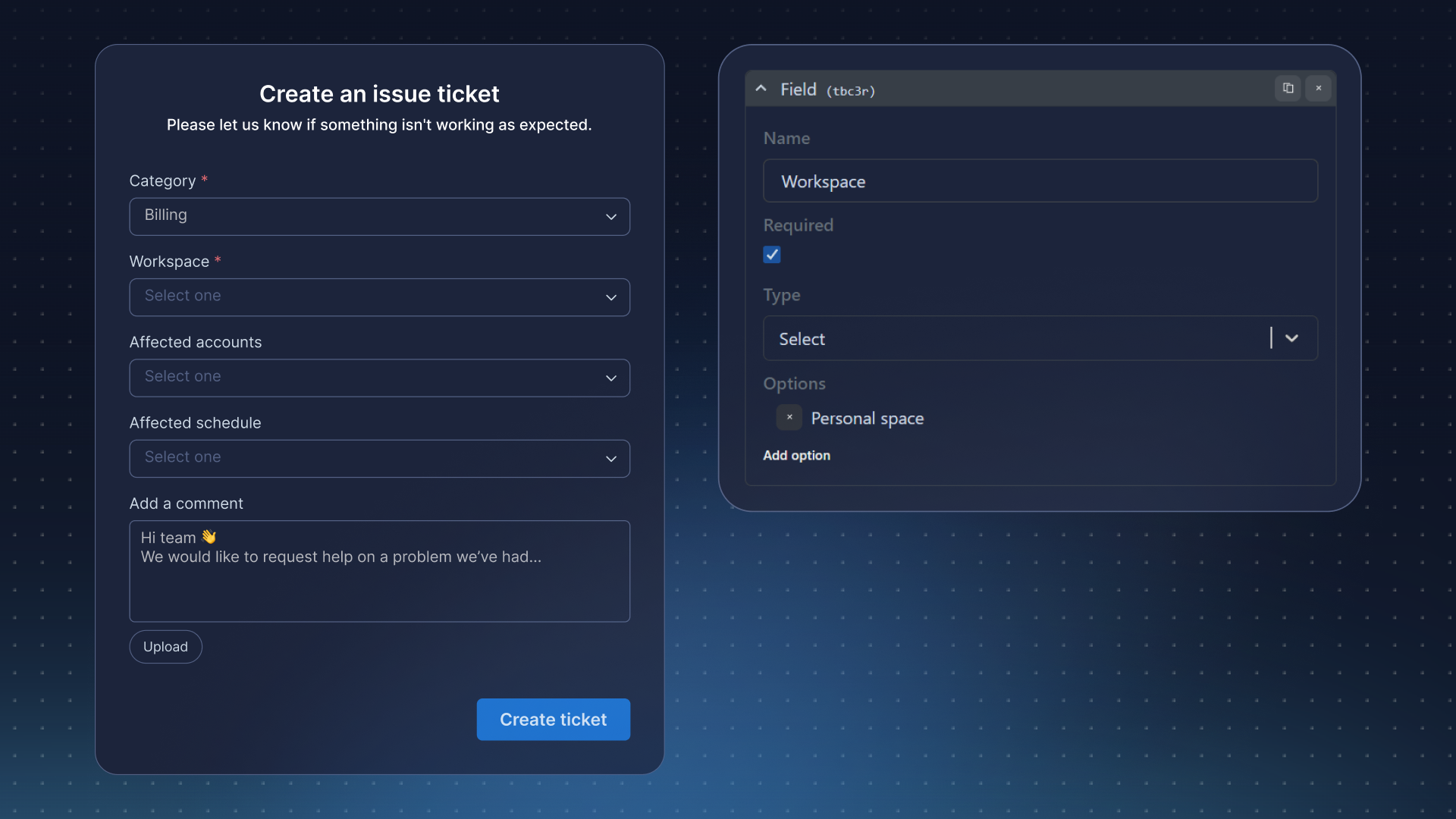Screen dimensions: 1456x819
Task: Close the Field tbc3r panel
Action: pyautogui.click(x=1318, y=88)
